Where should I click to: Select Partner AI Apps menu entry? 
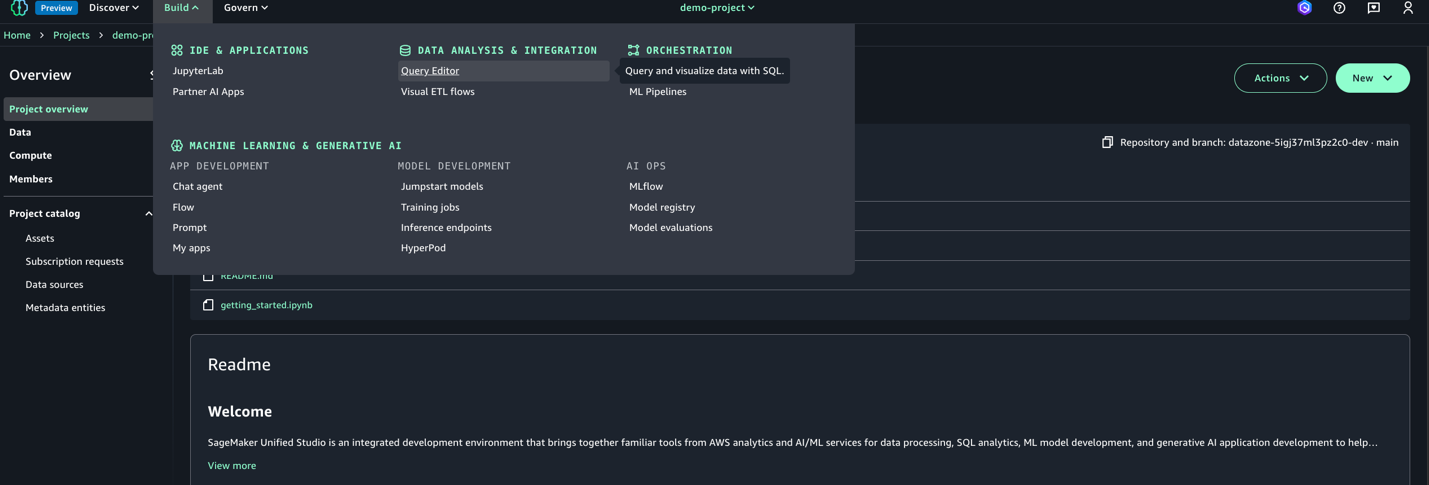point(208,92)
